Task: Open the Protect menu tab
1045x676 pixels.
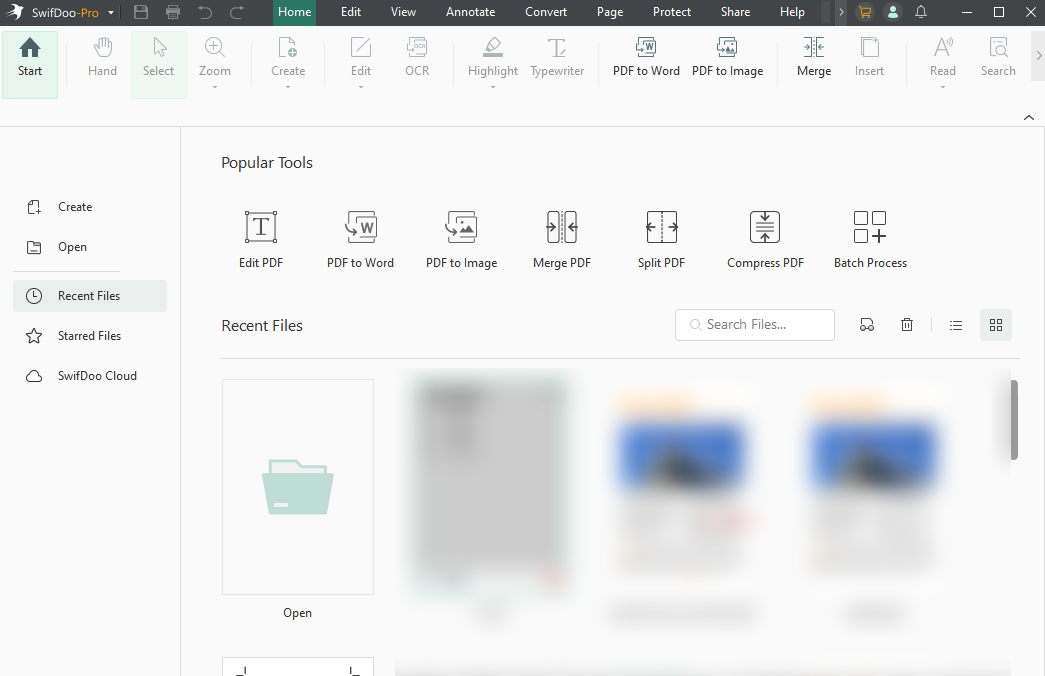Action: pos(671,12)
